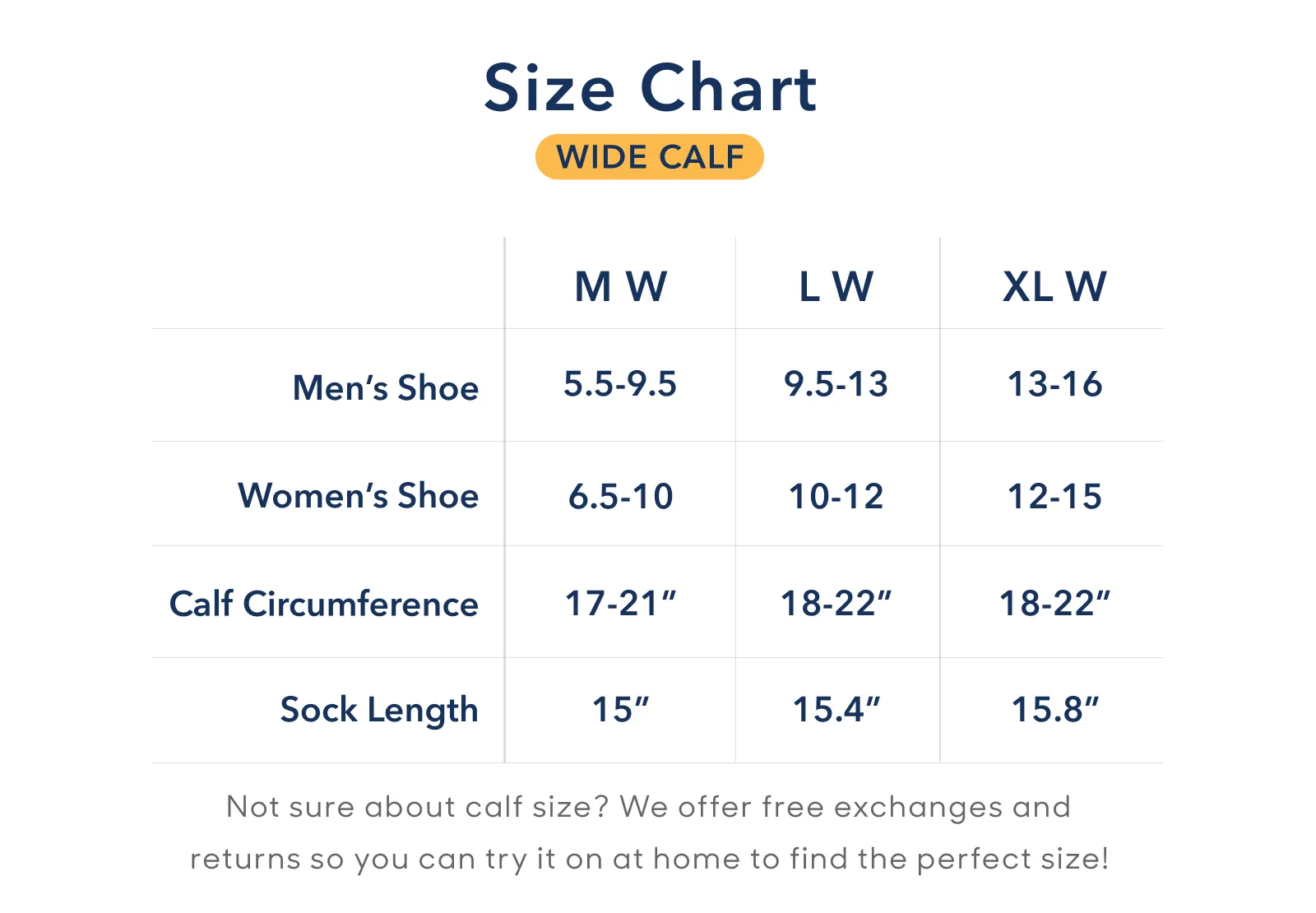Click the 15.8" sock length cell
Screen dimensions: 1316x913
click(x=1054, y=710)
